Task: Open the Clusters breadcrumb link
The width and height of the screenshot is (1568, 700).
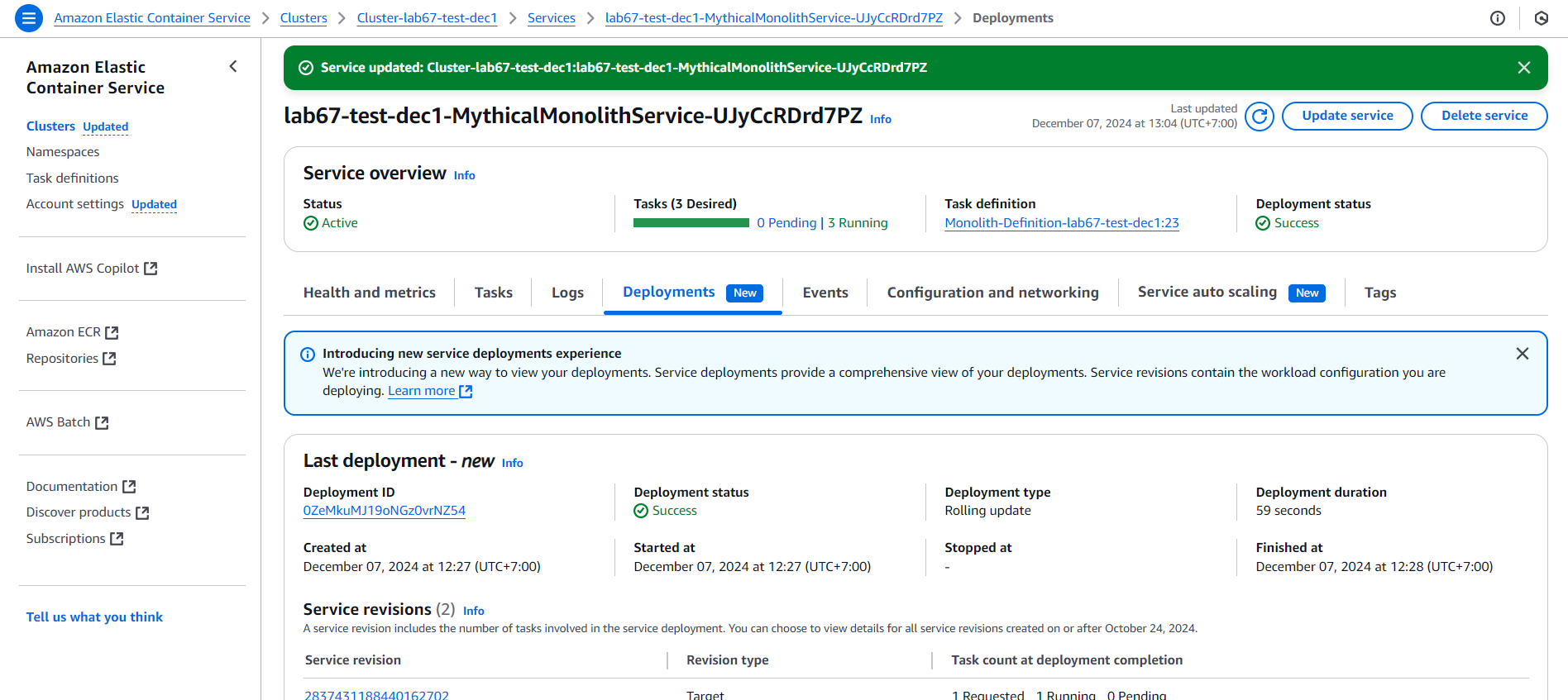Action: tap(304, 18)
